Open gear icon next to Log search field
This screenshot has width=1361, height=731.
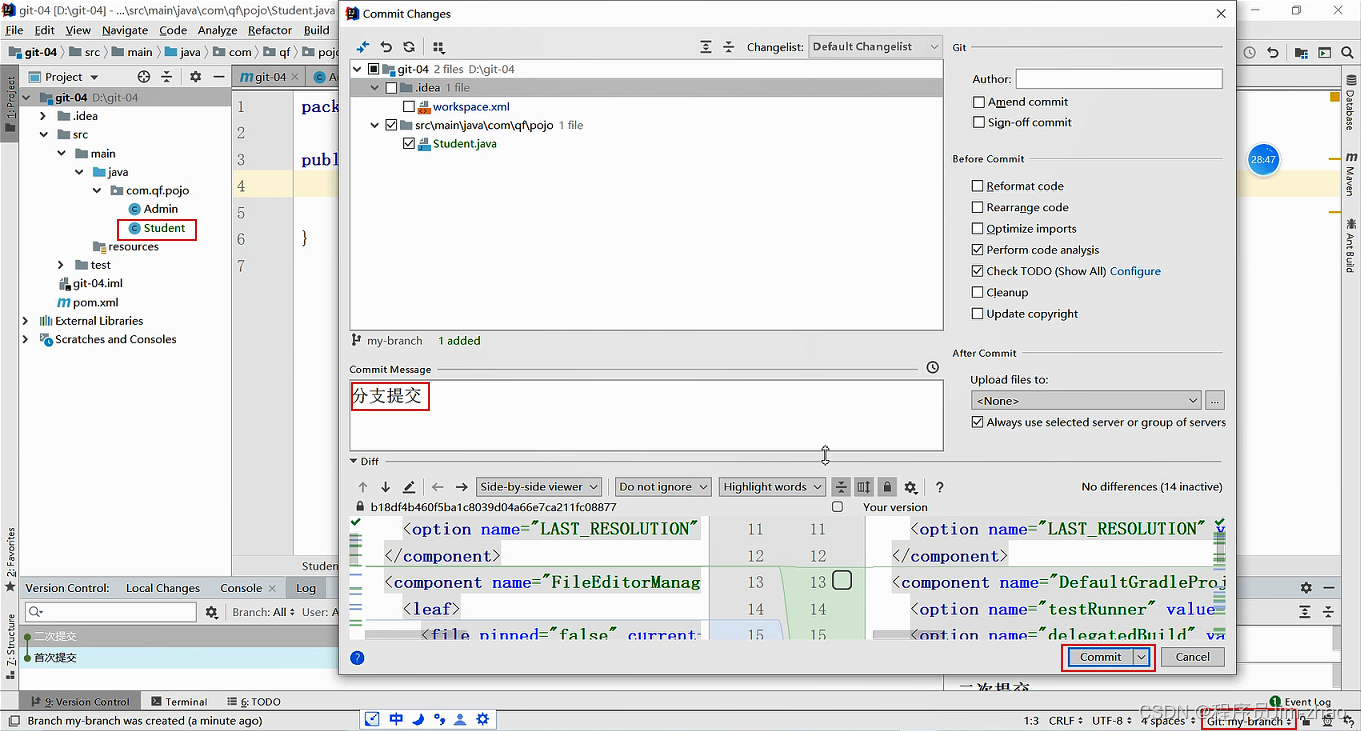click(x=211, y=612)
